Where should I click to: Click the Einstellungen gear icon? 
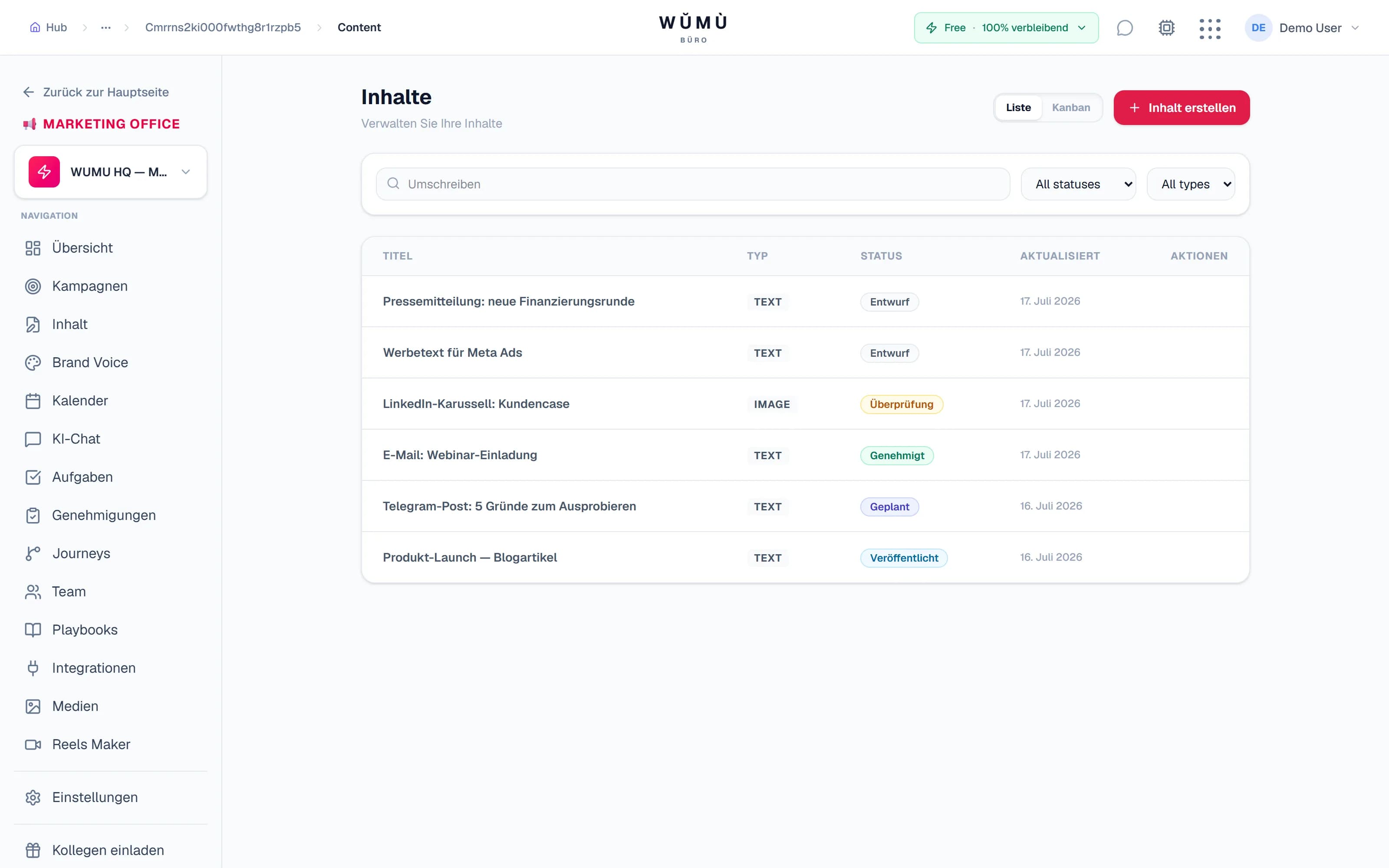pos(33,797)
